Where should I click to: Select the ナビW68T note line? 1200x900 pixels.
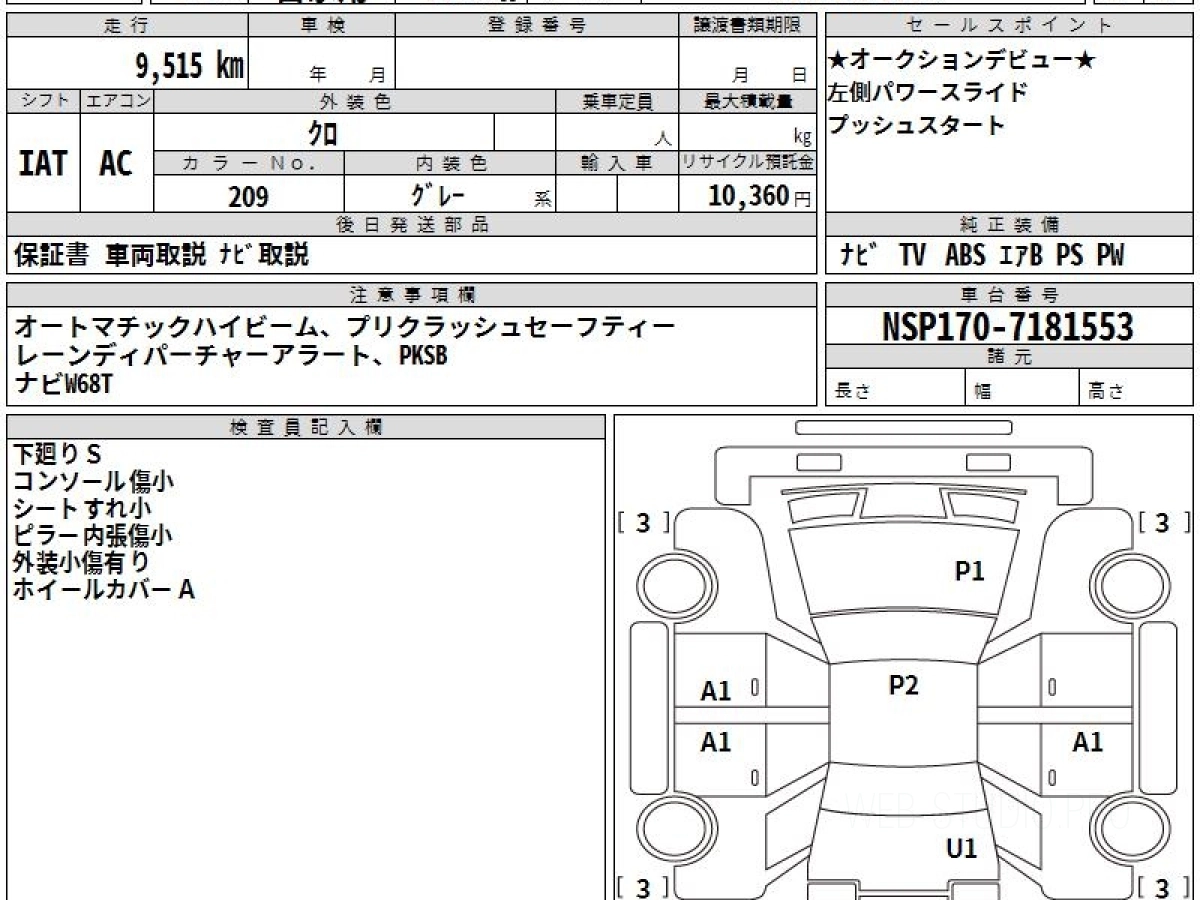click(63, 384)
